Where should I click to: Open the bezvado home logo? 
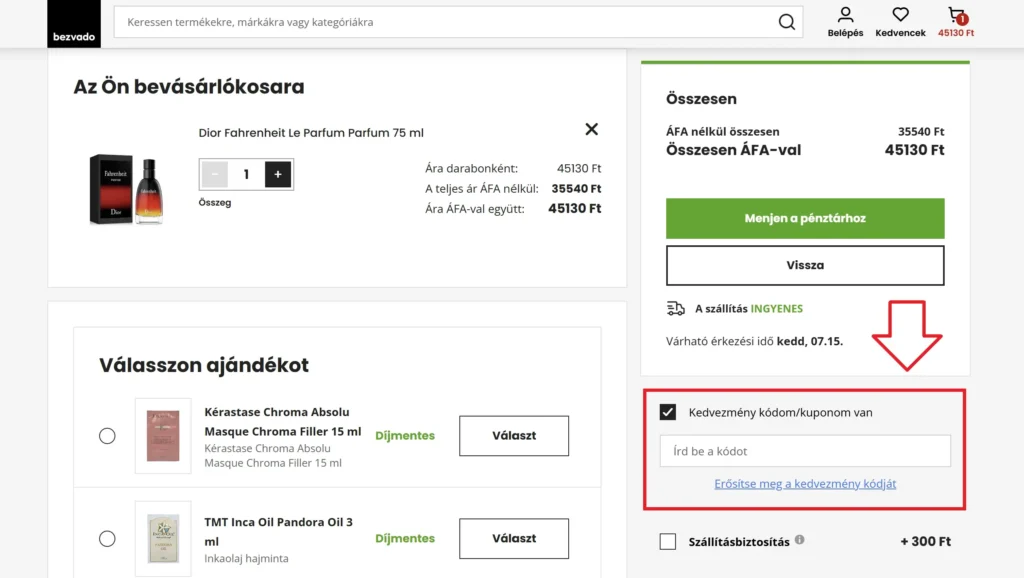tap(74, 24)
